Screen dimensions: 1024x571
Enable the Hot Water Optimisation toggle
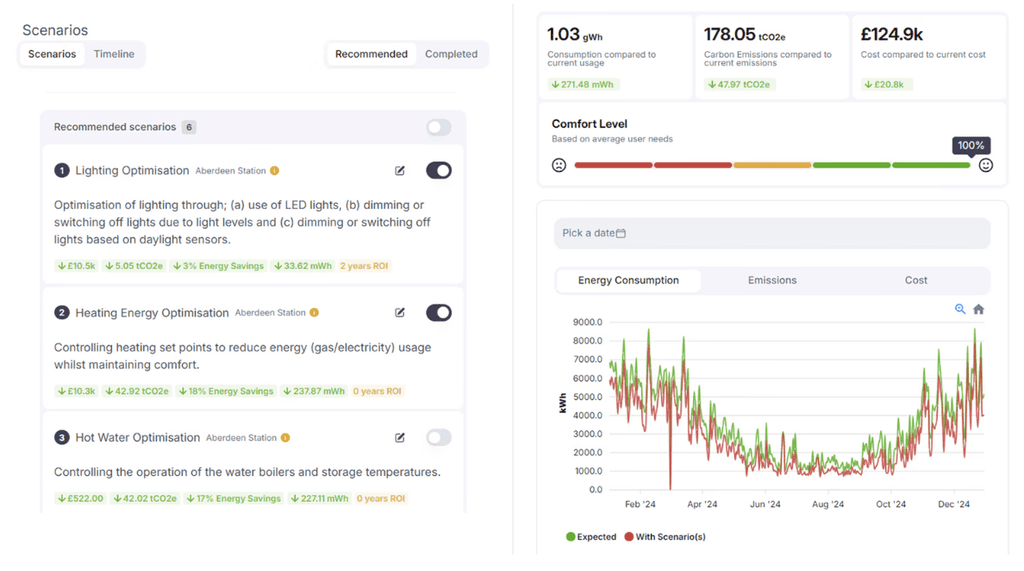(x=439, y=438)
